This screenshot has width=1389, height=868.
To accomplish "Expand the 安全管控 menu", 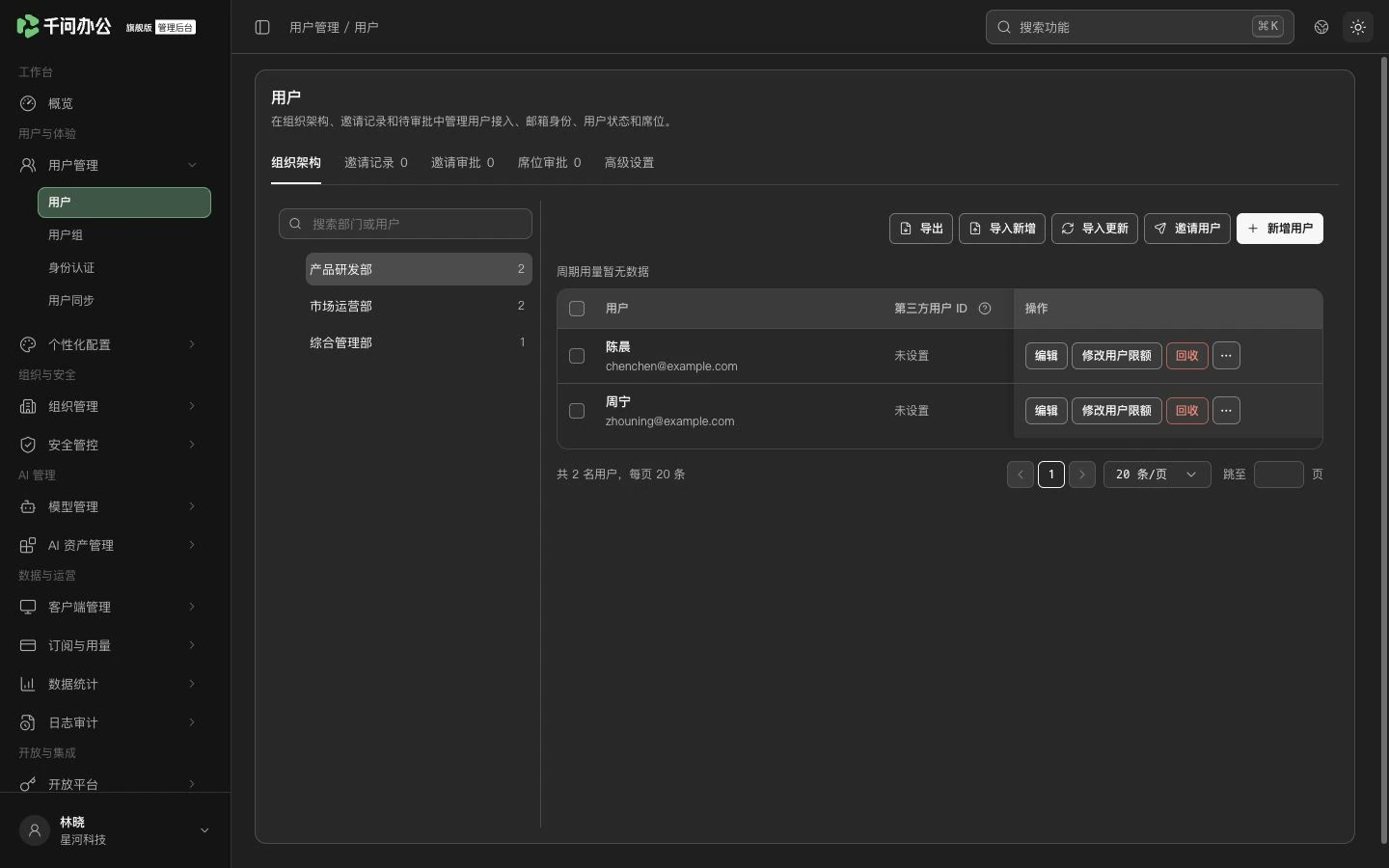I will 116,445.
